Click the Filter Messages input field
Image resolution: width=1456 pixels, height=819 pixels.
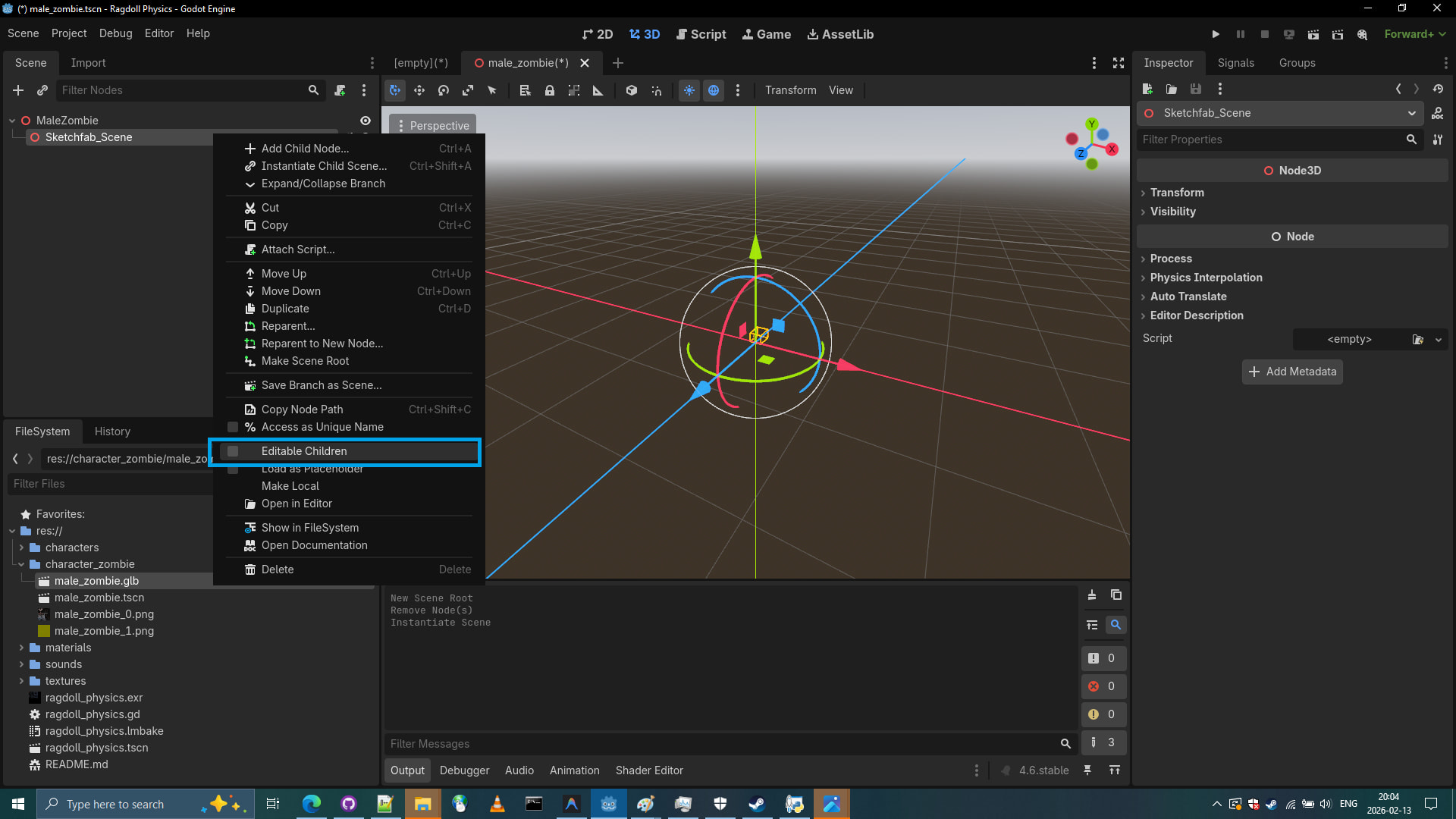tap(720, 744)
